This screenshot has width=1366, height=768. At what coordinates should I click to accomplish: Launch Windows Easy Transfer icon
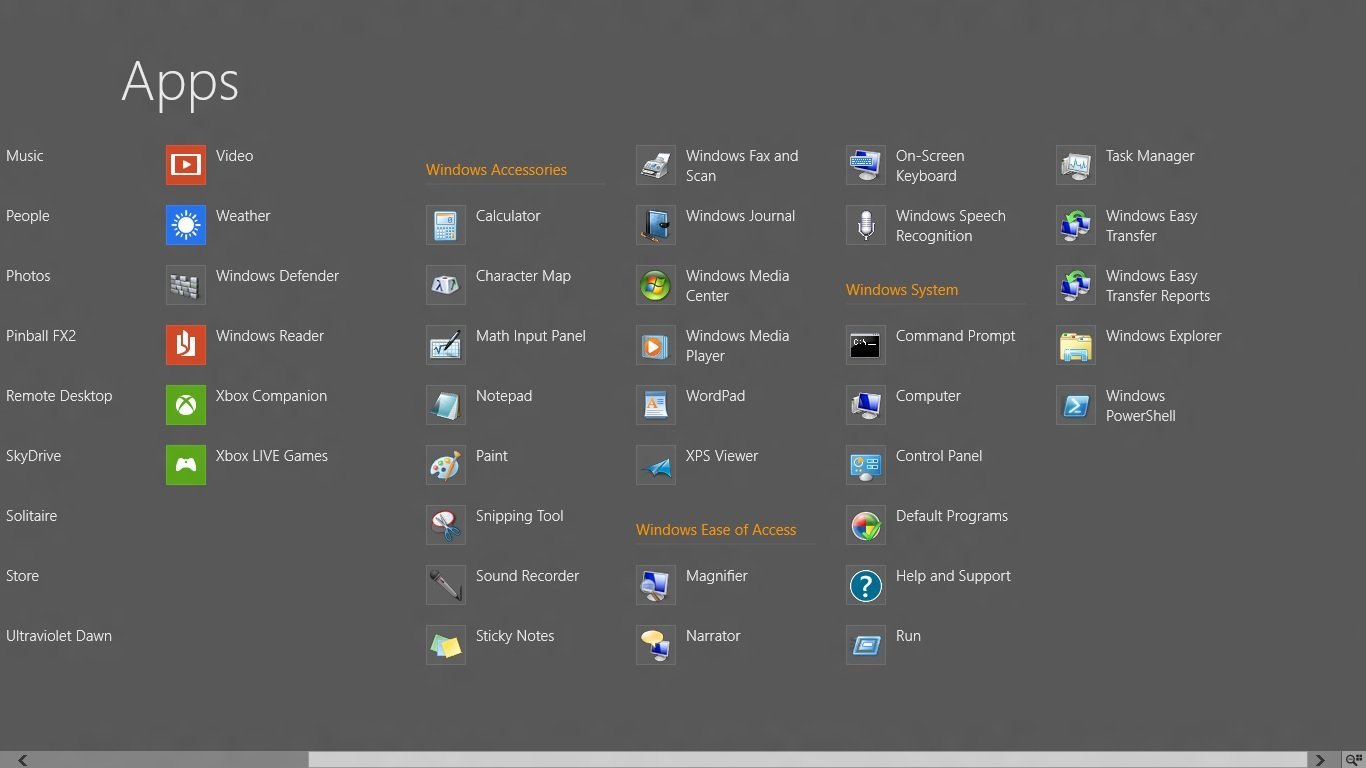click(x=1076, y=225)
